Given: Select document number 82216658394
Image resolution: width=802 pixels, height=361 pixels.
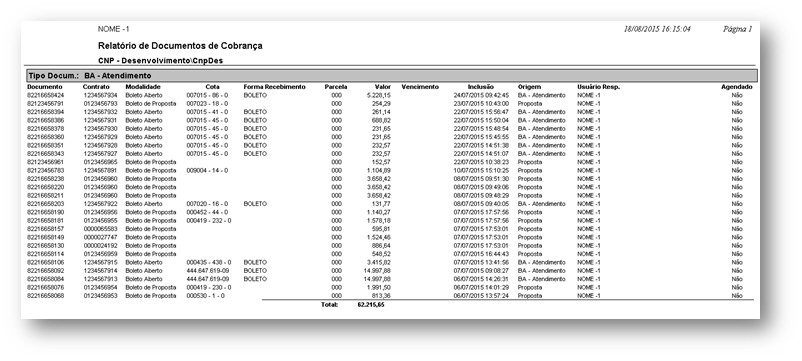Looking at the screenshot, I should point(46,112).
